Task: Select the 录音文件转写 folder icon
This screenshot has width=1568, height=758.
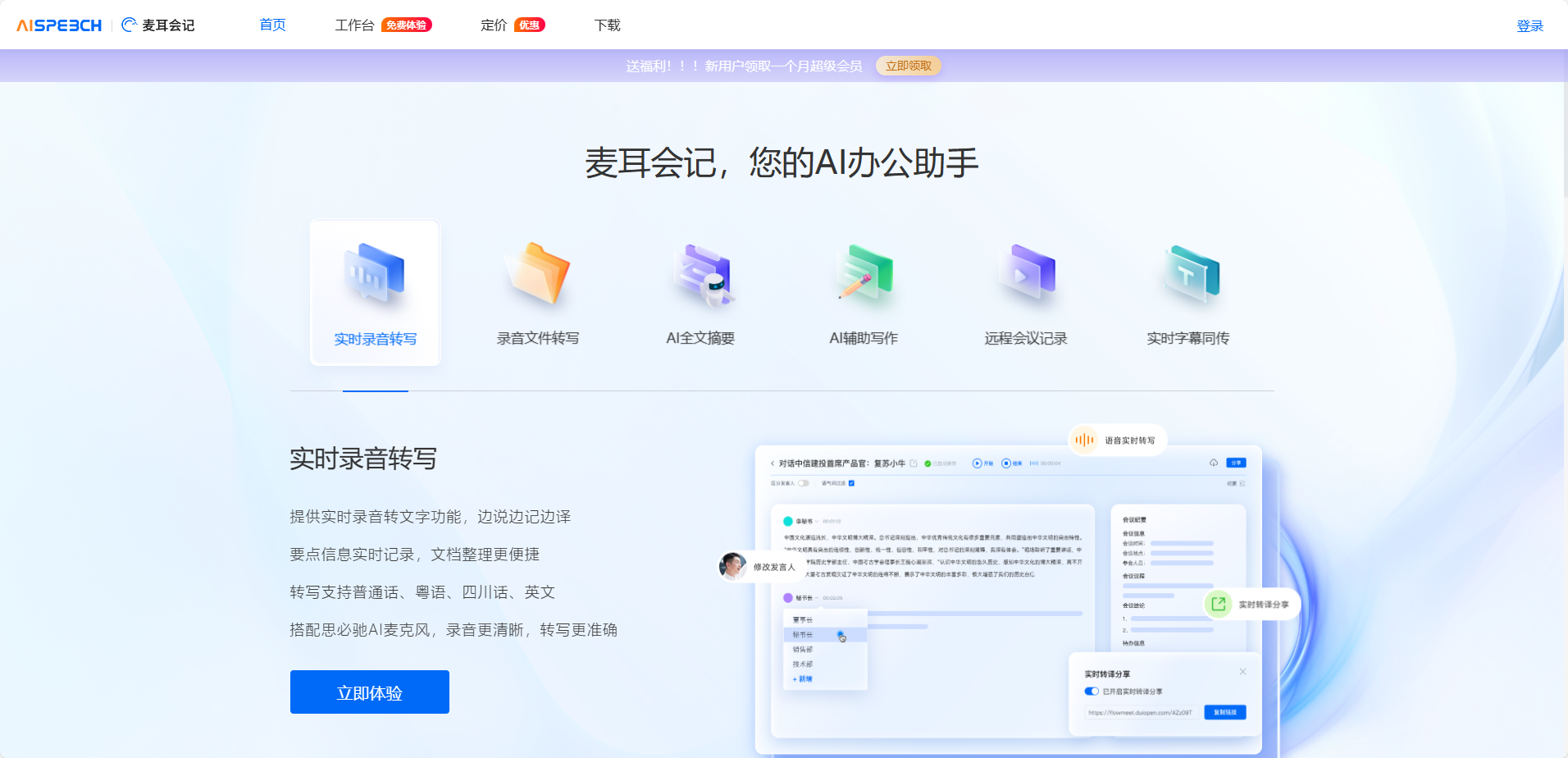Action: click(x=538, y=274)
